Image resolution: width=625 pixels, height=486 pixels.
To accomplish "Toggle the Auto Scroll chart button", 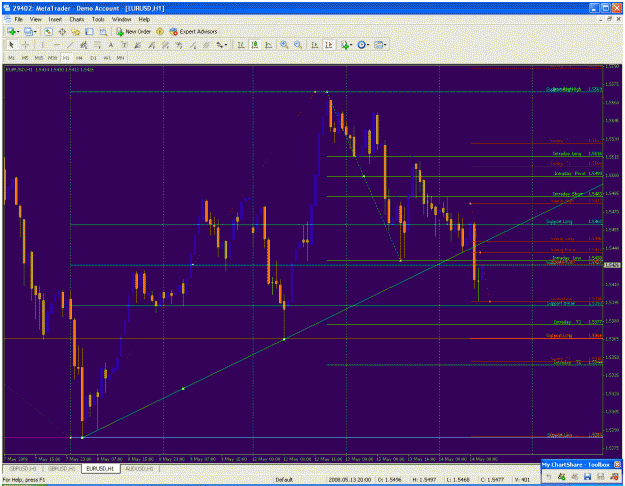I will tap(315, 45).
